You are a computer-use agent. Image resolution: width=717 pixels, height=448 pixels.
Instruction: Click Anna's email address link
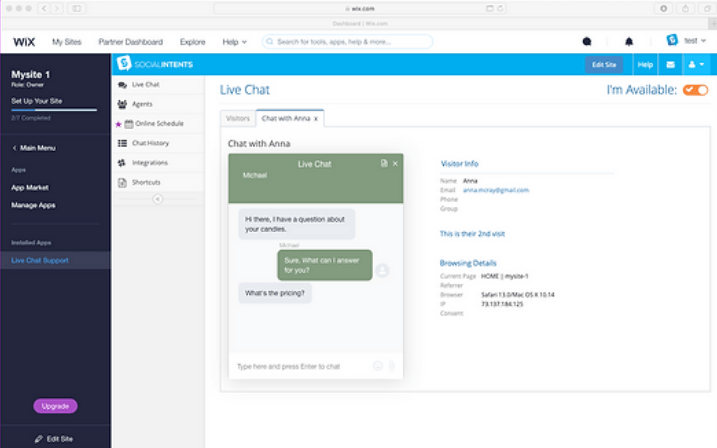pyautogui.click(x=496, y=190)
